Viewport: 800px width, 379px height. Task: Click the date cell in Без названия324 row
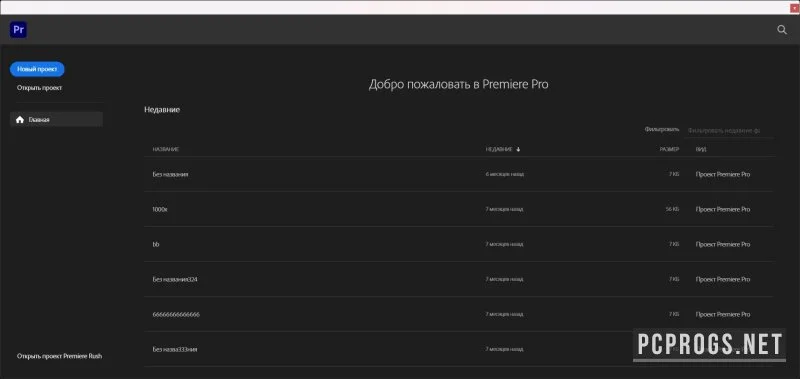point(504,280)
